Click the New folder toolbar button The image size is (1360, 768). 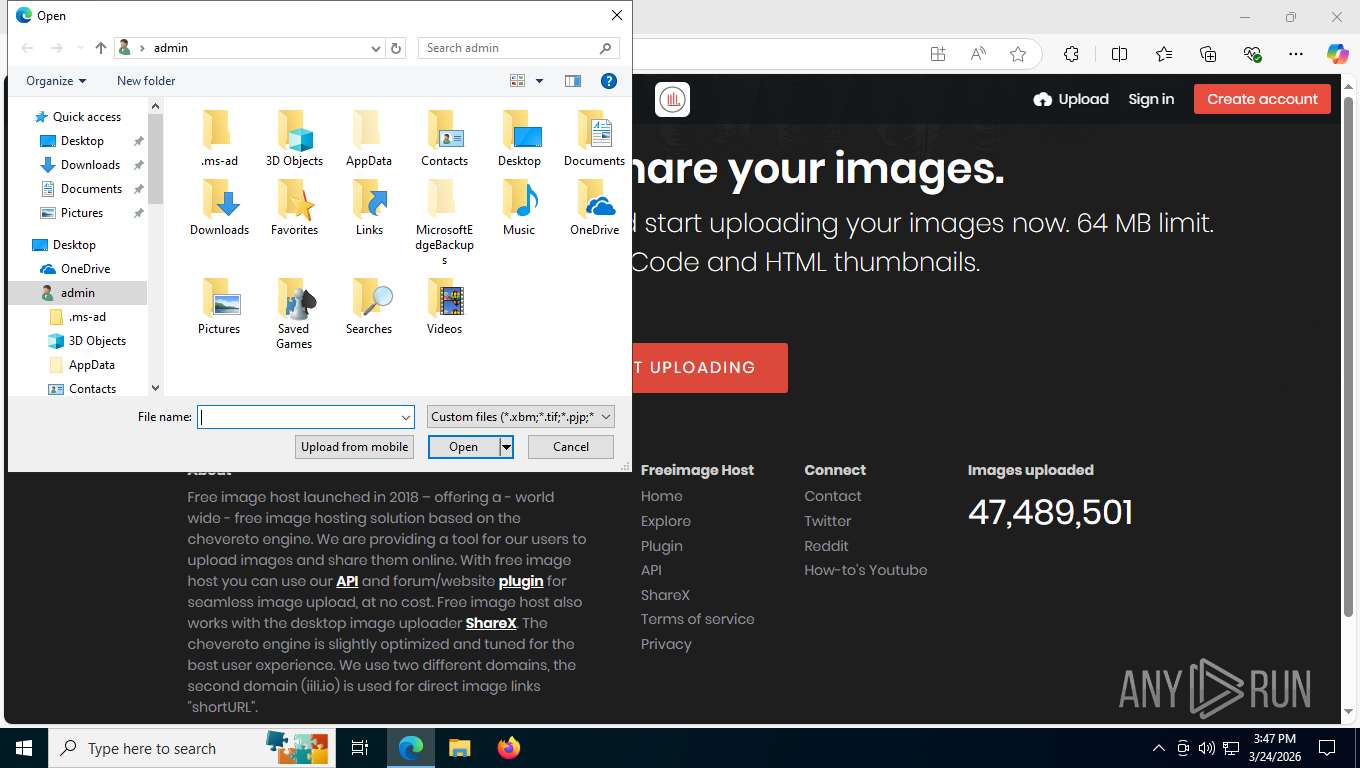coord(146,81)
